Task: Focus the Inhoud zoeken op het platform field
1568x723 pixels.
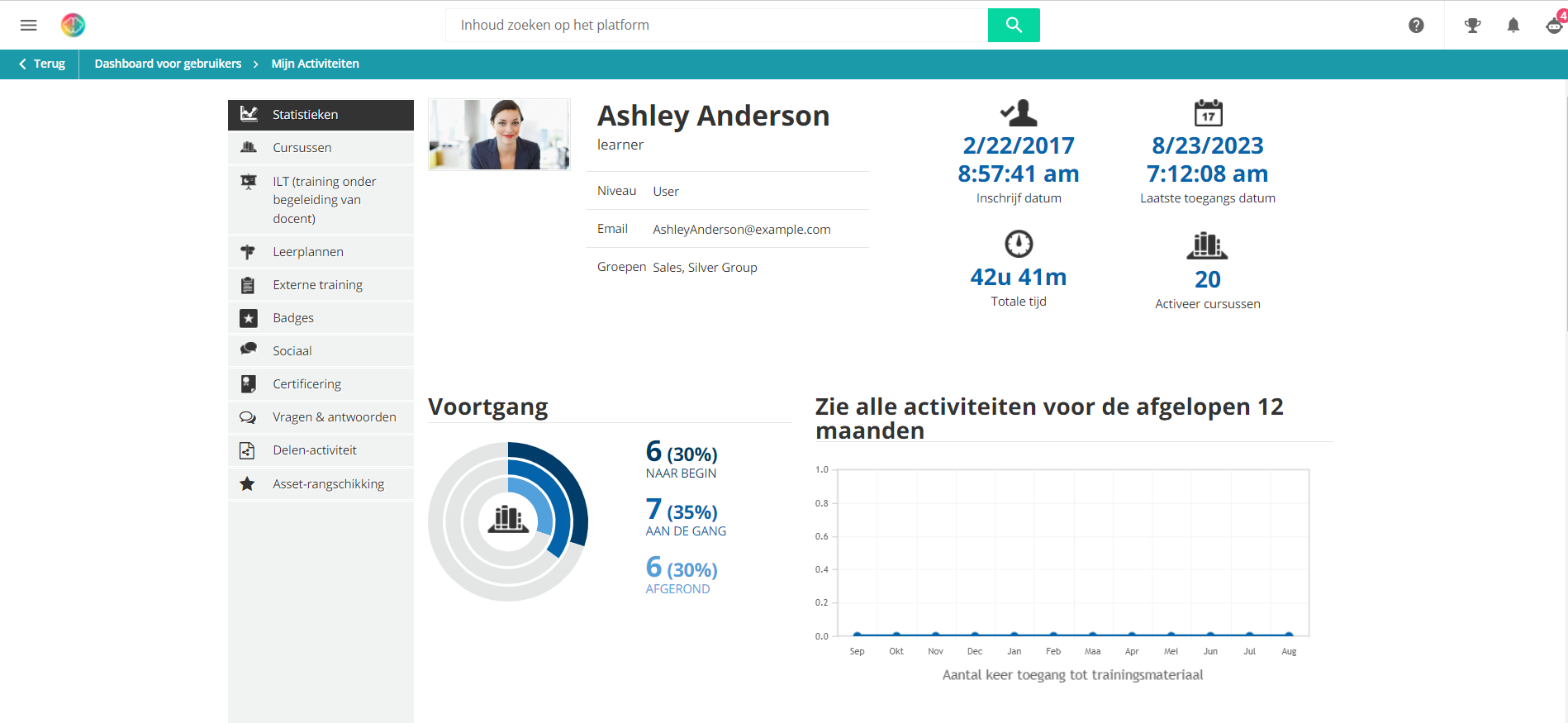Action: point(716,25)
